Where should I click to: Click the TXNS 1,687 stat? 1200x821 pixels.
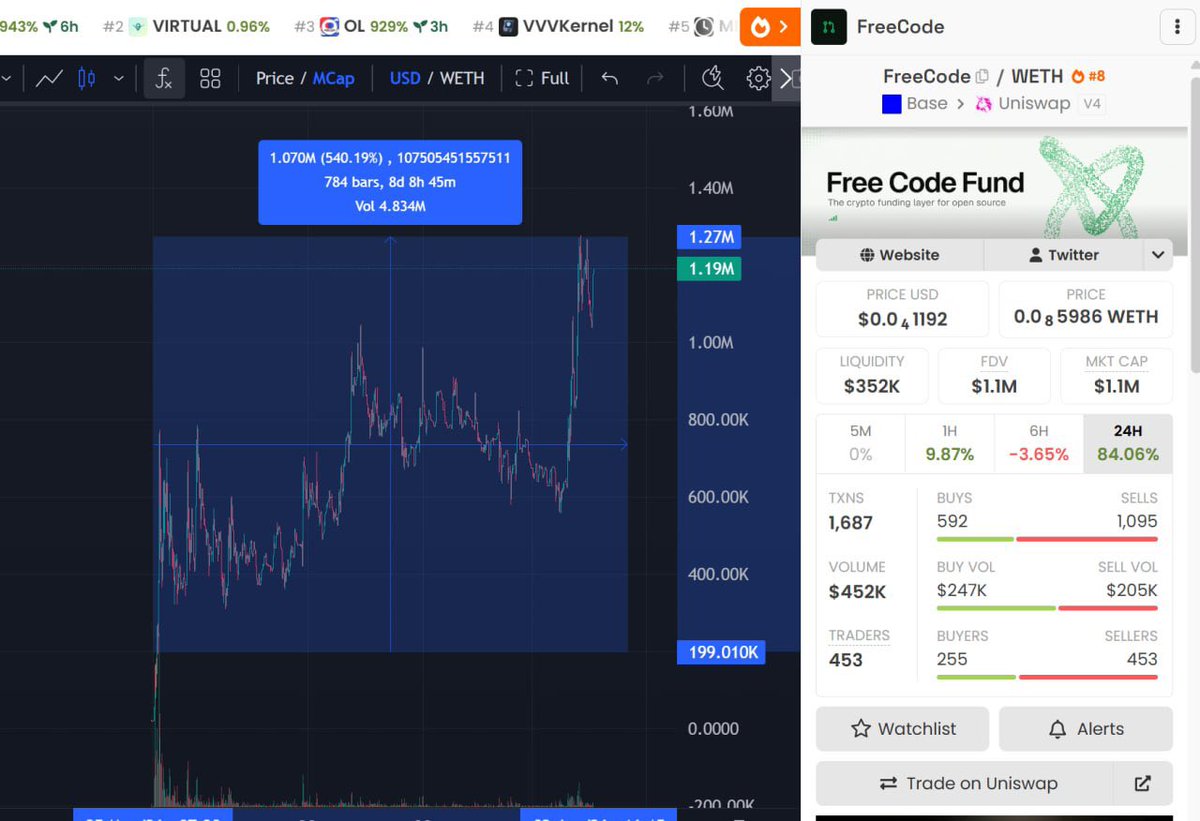[851, 511]
